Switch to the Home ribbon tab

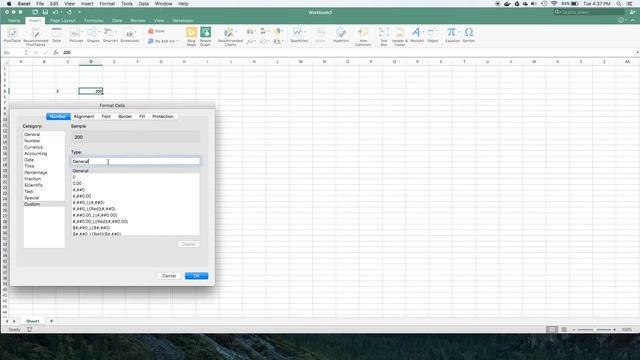14,20
